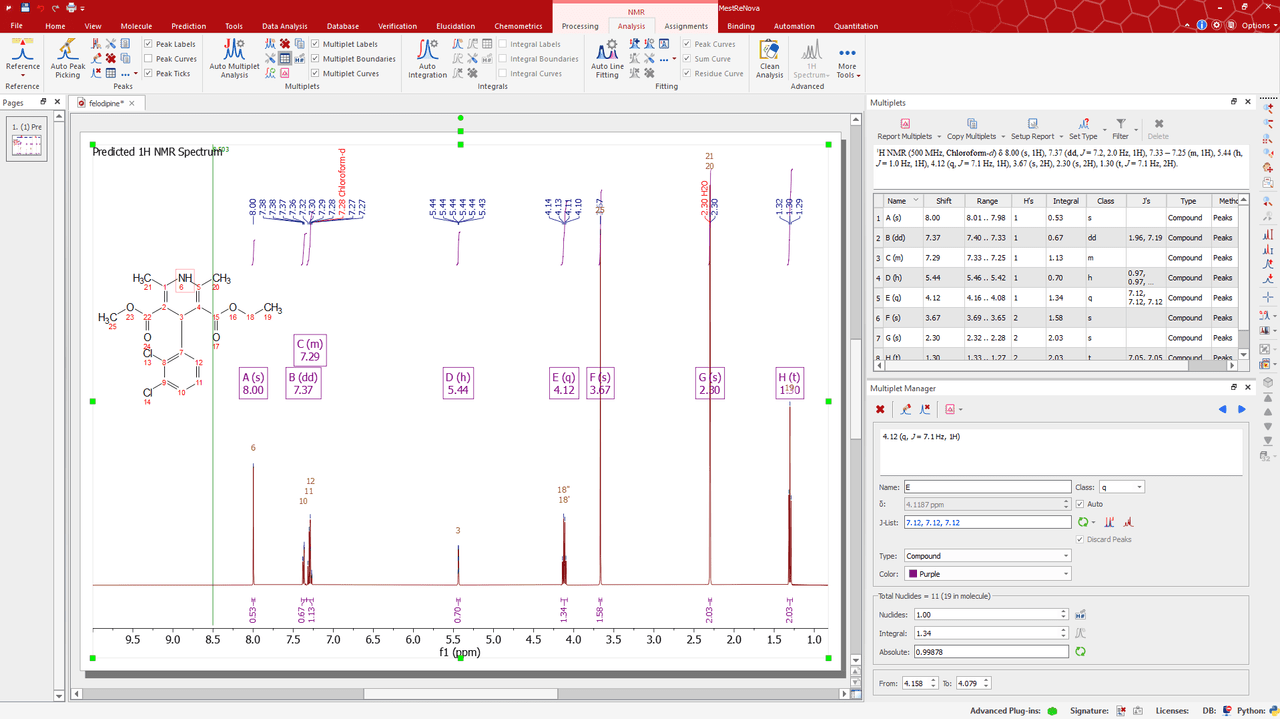Click the crosshair cursor icon in the right toolbar
The height and width of the screenshot is (719, 1280).
point(1268,298)
